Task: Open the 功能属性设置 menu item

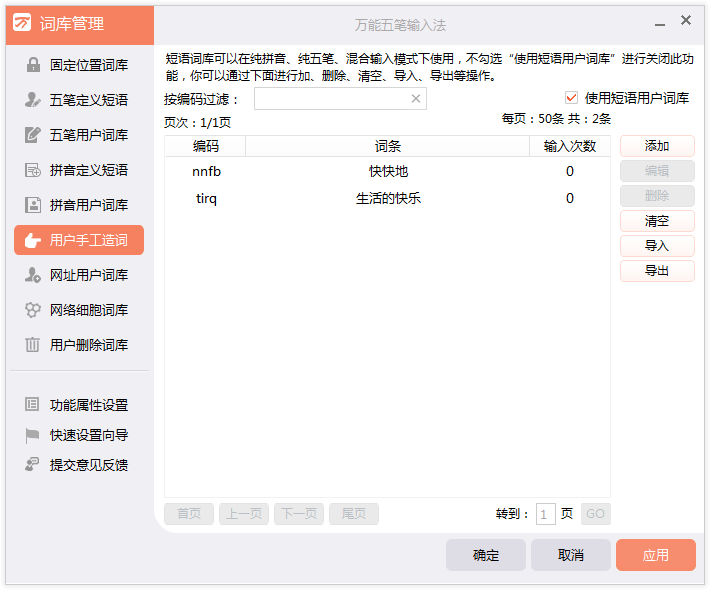Action: [88, 405]
